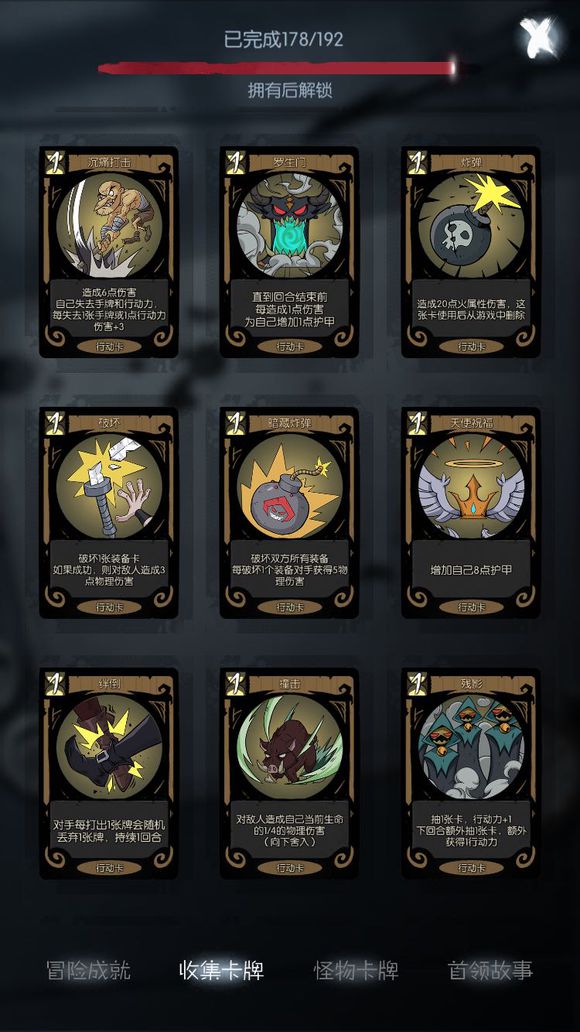Switch to the 怪物卡牌 tab
The image size is (580, 1032).
coord(356,970)
